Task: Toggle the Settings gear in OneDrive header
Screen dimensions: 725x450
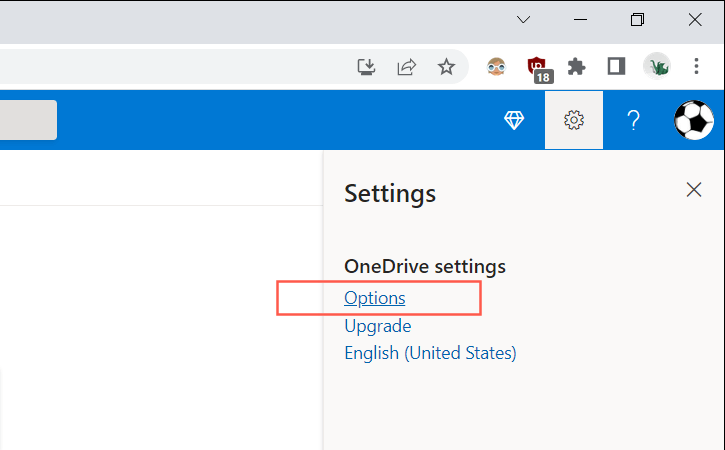Action: 574,120
